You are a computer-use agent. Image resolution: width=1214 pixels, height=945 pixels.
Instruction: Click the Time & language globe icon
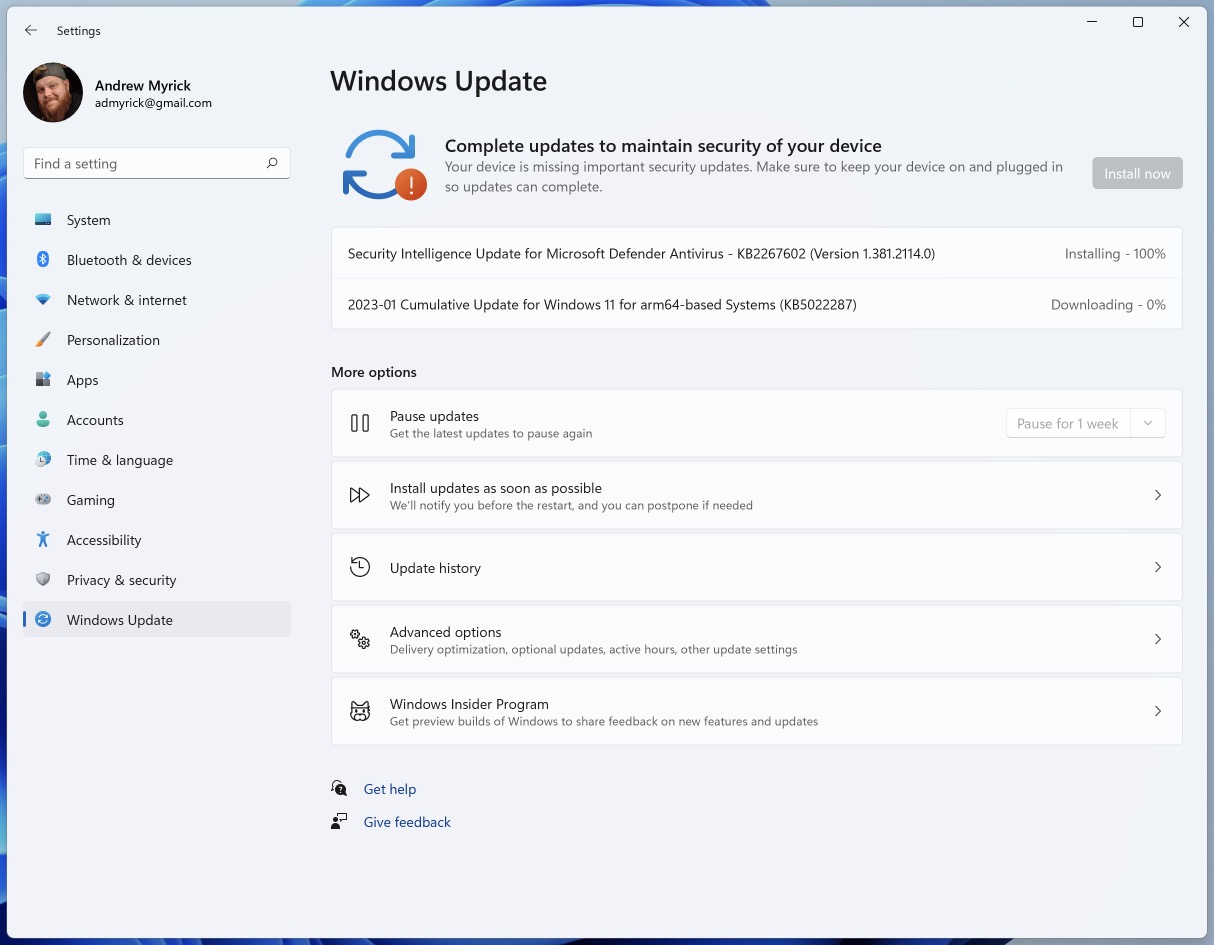tap(43, 460)
